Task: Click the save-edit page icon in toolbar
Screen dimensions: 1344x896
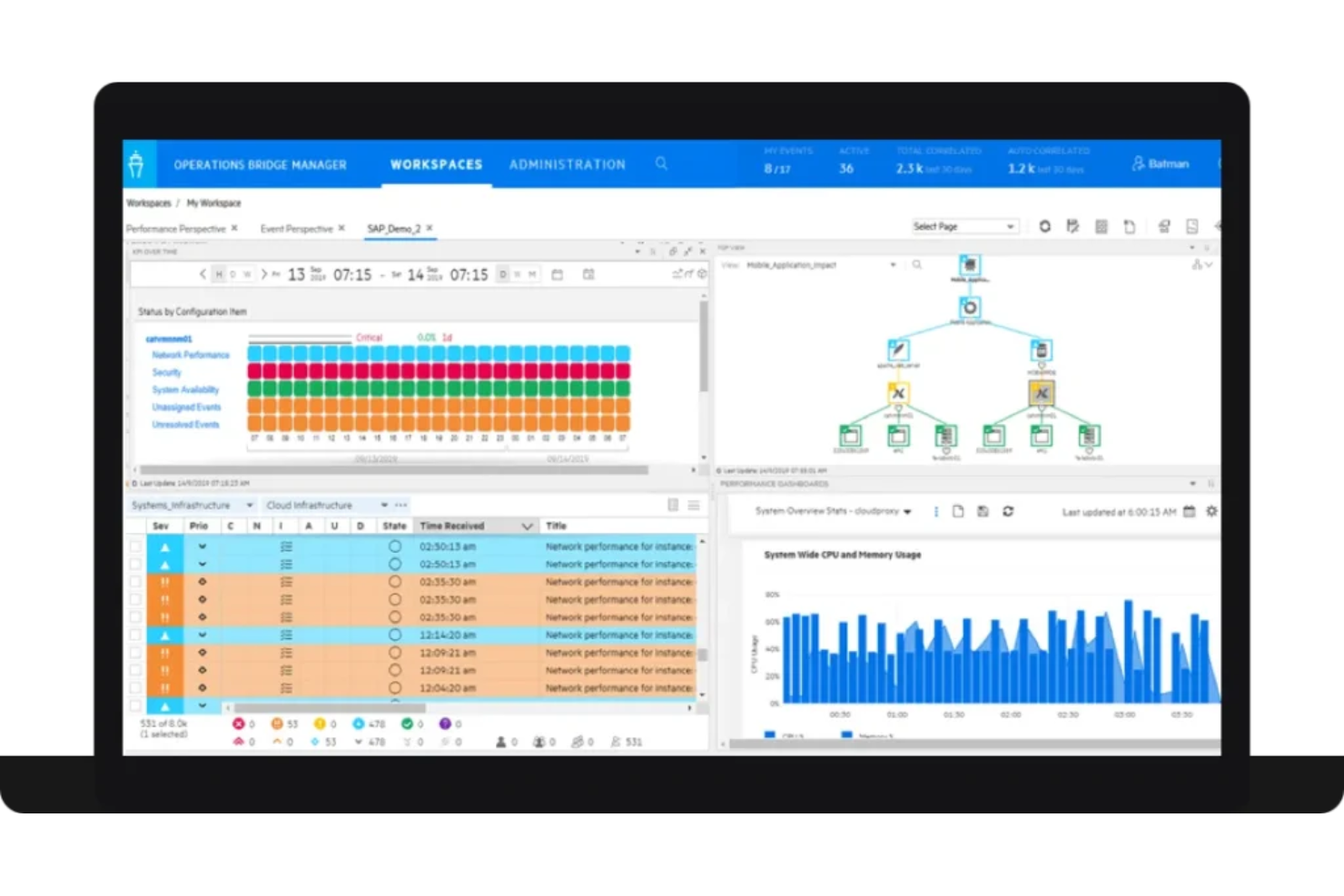Action: point(1072,226)
